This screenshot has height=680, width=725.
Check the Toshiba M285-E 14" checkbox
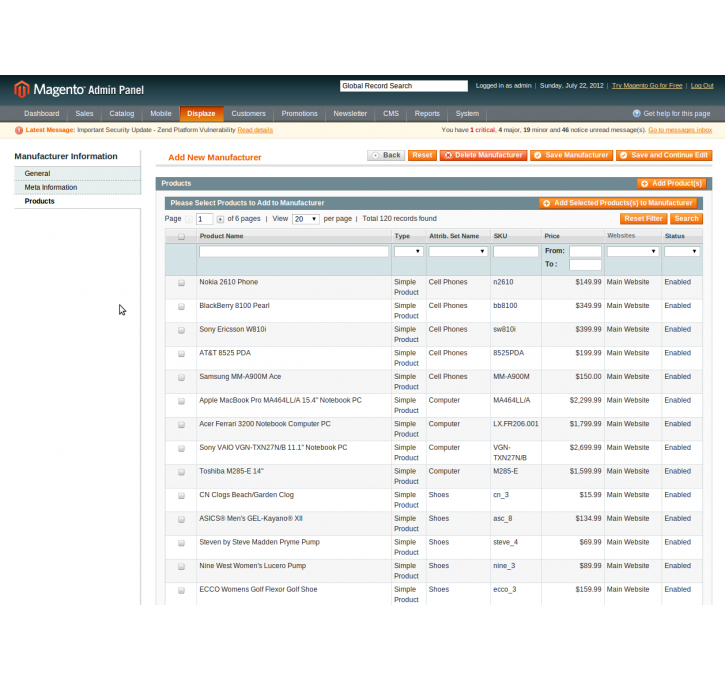181,472
